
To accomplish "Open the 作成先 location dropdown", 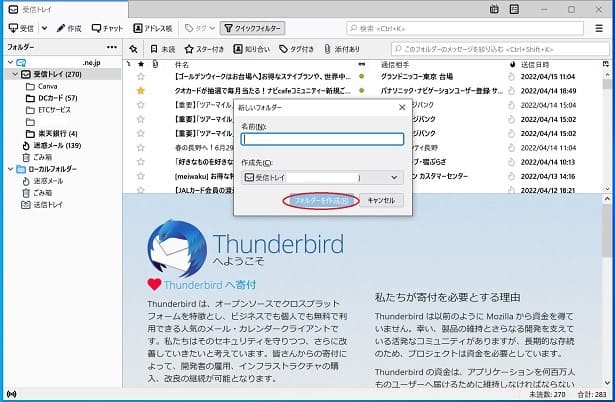I will 322,178.
